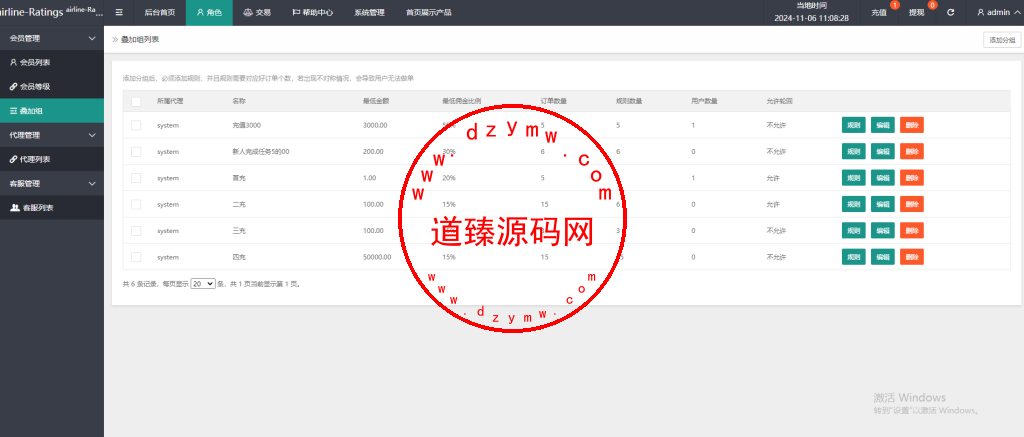Tick the select-all checkbox in table header
The height and width of the screenshot is (437, 1024).
click(136, 101)
